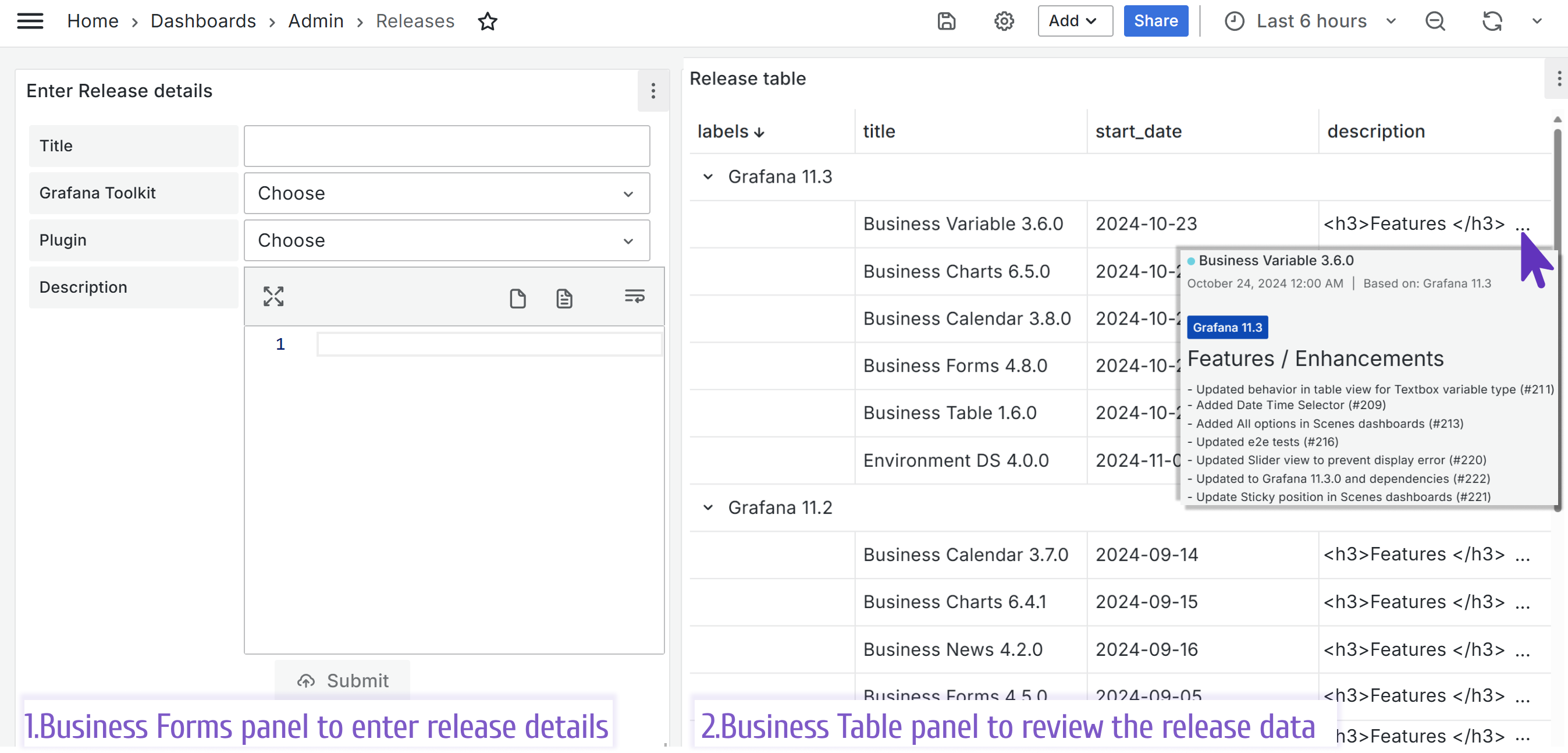Click the Last 6 hours time range selector
Screen dimensions: 1568x753
coord(1307,21)
